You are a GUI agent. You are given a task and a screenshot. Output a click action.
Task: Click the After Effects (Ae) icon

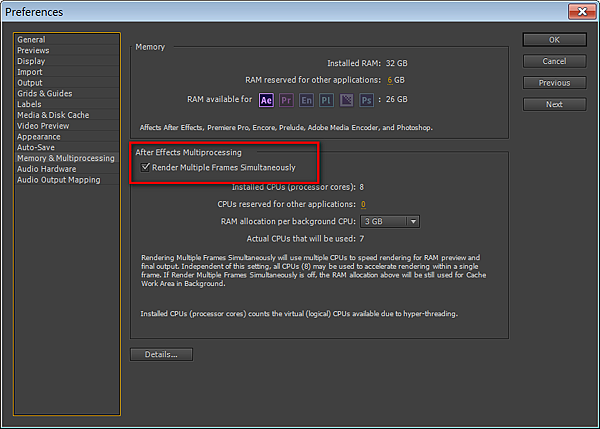(266, 100)
